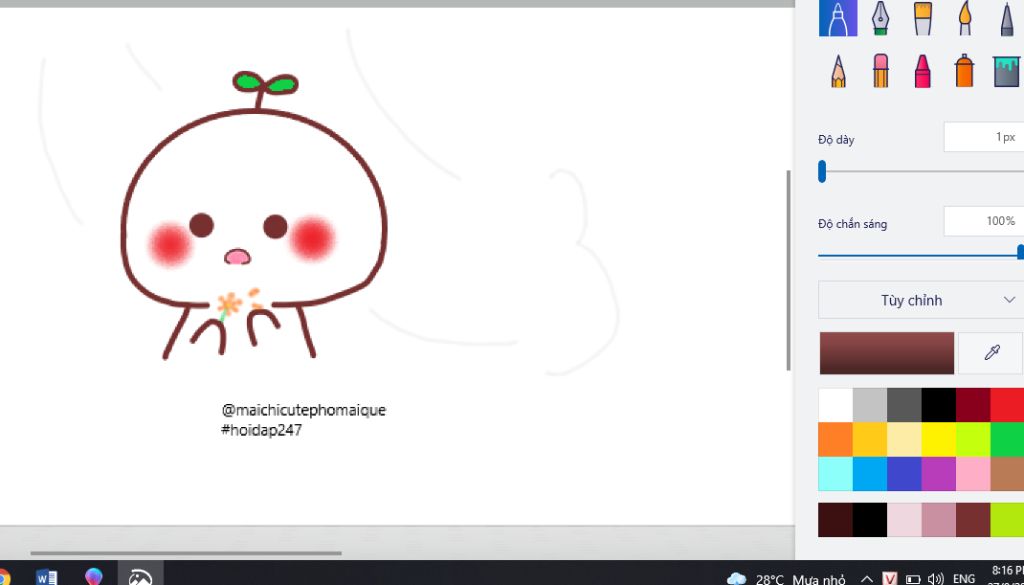Viewport: 1024px width, 585px height.
Task: Click the Độ chắn sáng opacity slider track
Action: point(920,256)
